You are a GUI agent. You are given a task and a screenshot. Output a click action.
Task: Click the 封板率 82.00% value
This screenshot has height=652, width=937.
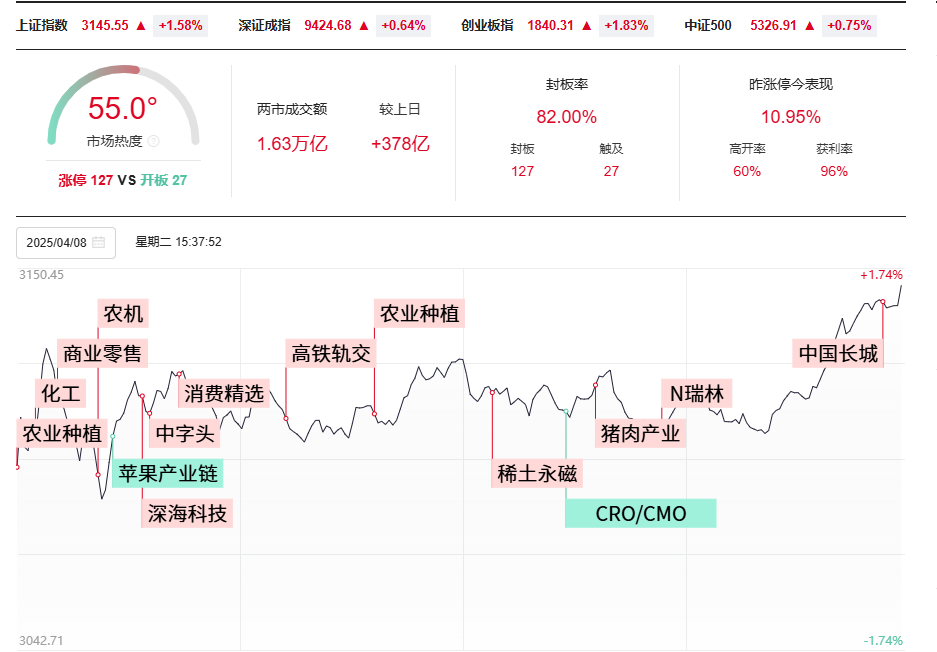(x=567, y=117)
